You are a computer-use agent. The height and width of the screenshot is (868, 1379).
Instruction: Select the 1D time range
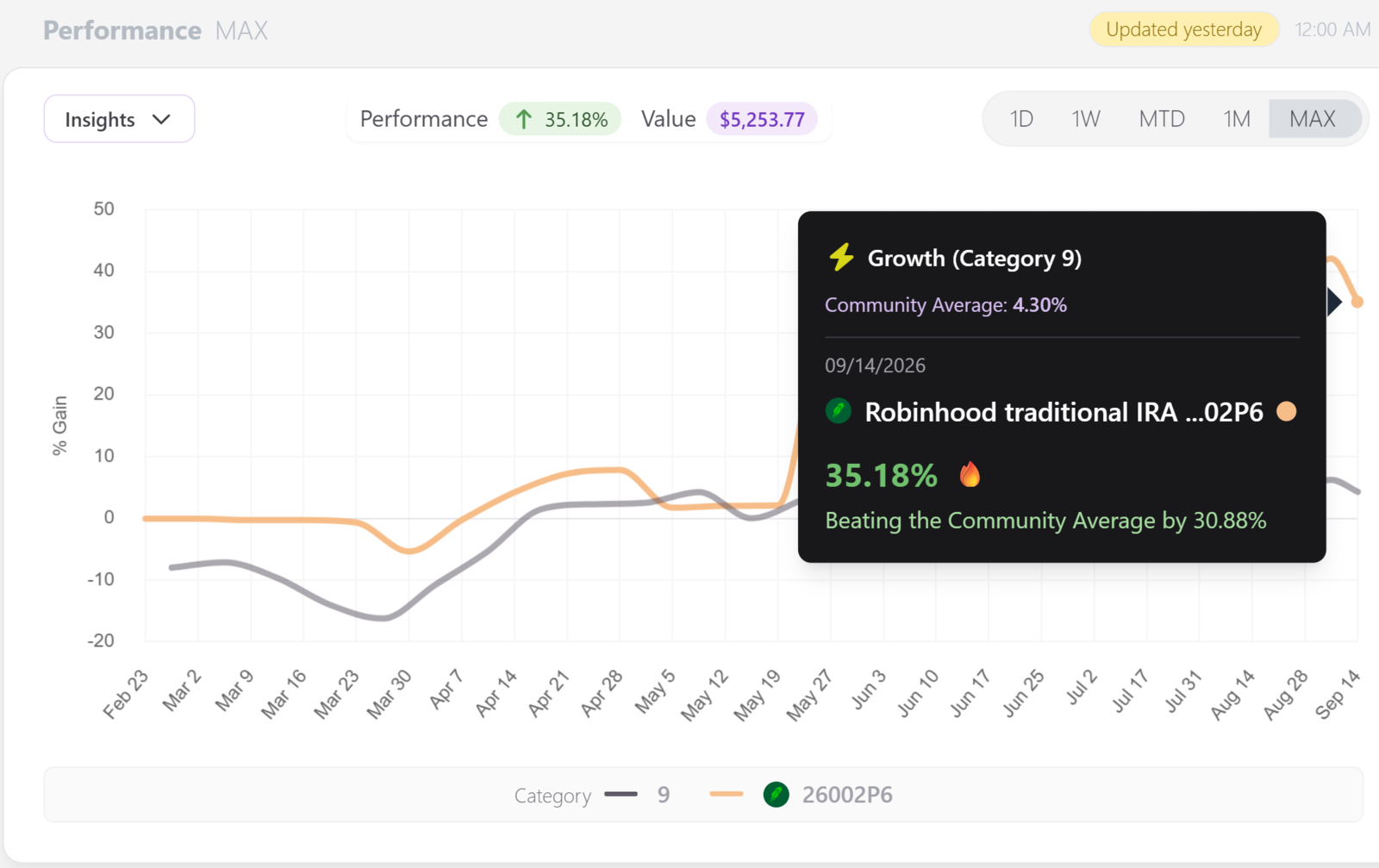pos(1021,119)
